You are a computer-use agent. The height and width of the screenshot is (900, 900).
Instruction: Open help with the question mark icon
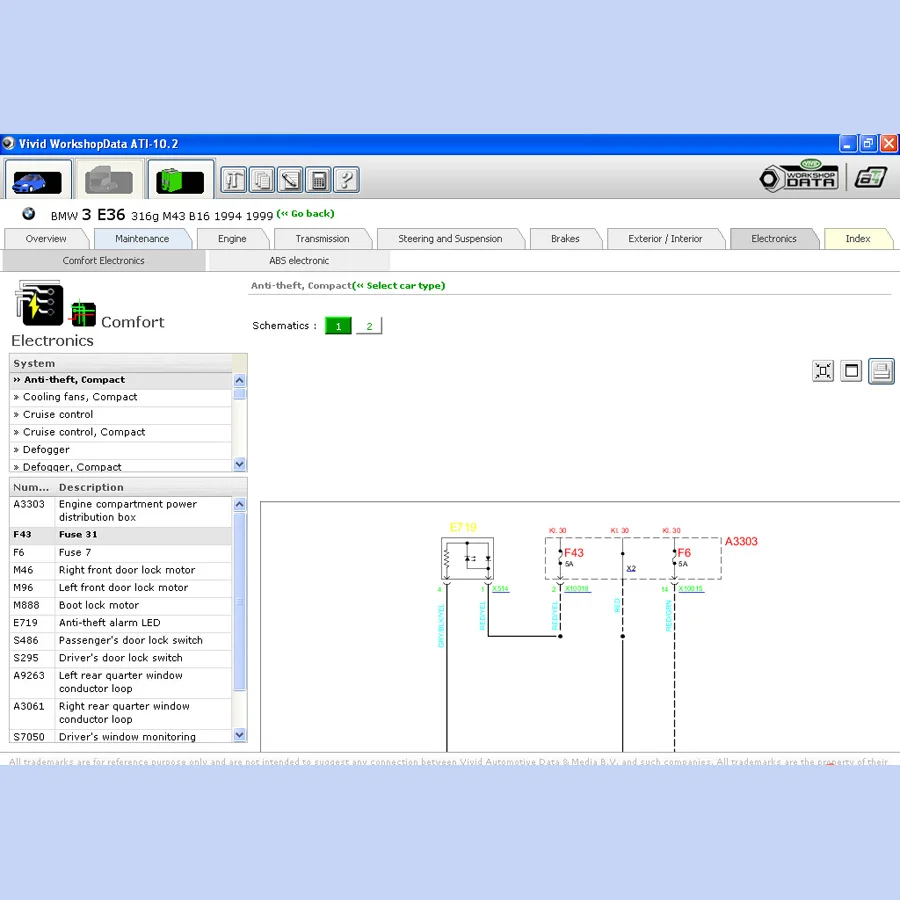[x=346, y=180]
